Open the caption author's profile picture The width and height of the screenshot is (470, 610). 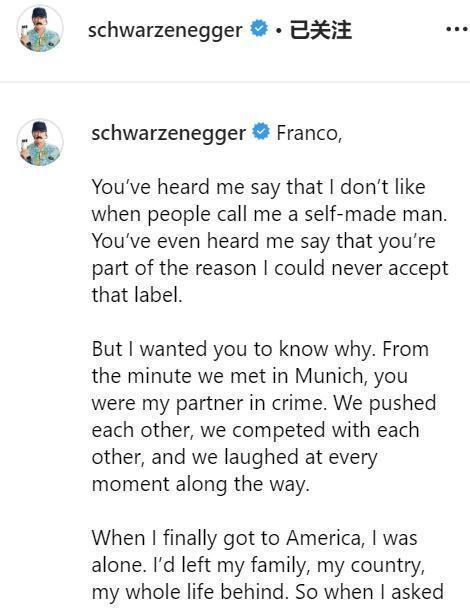pyautogui.click(x=40, y=143)
